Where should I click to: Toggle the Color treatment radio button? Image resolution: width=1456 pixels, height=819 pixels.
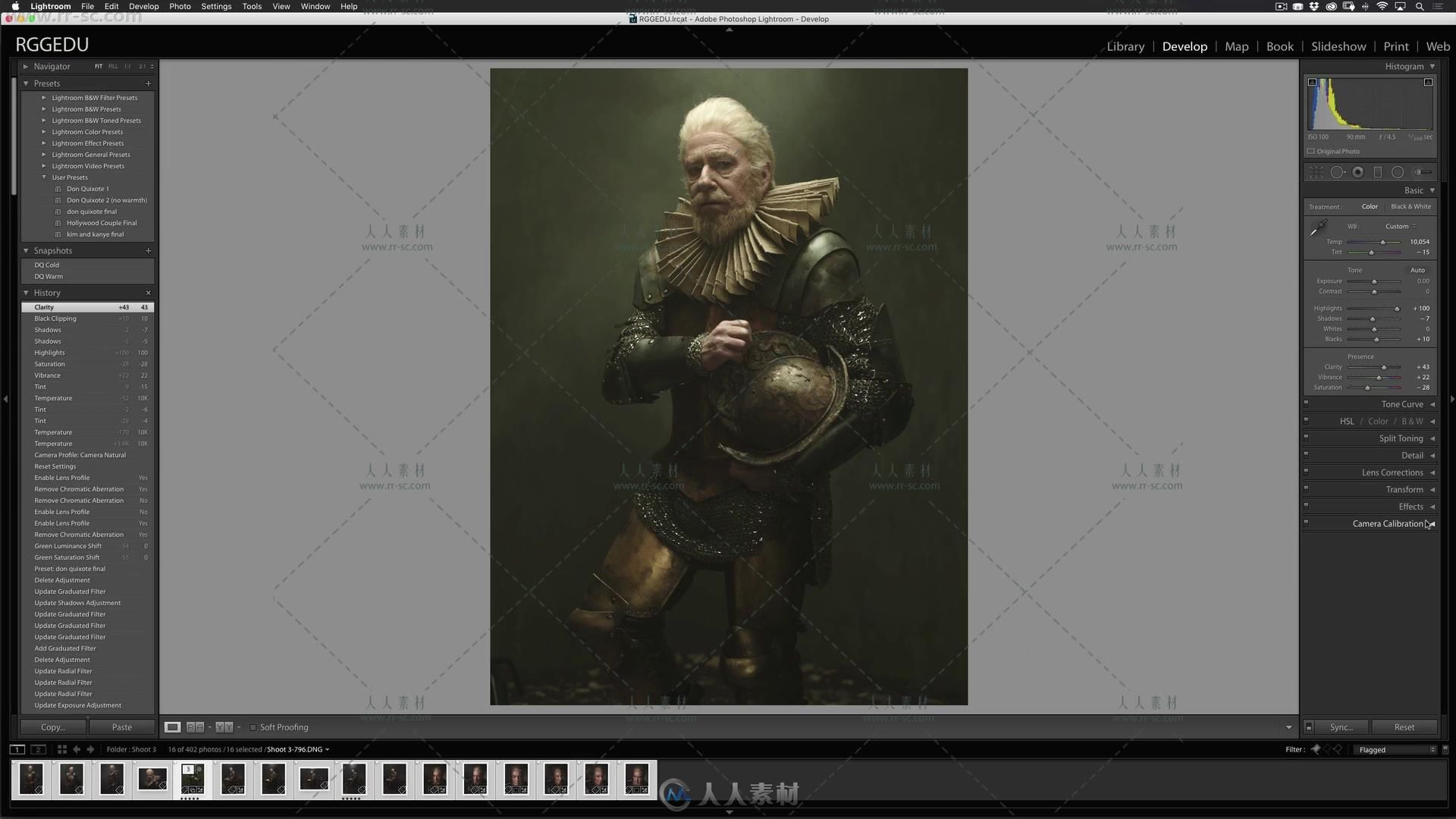[x=1369, y=206]
